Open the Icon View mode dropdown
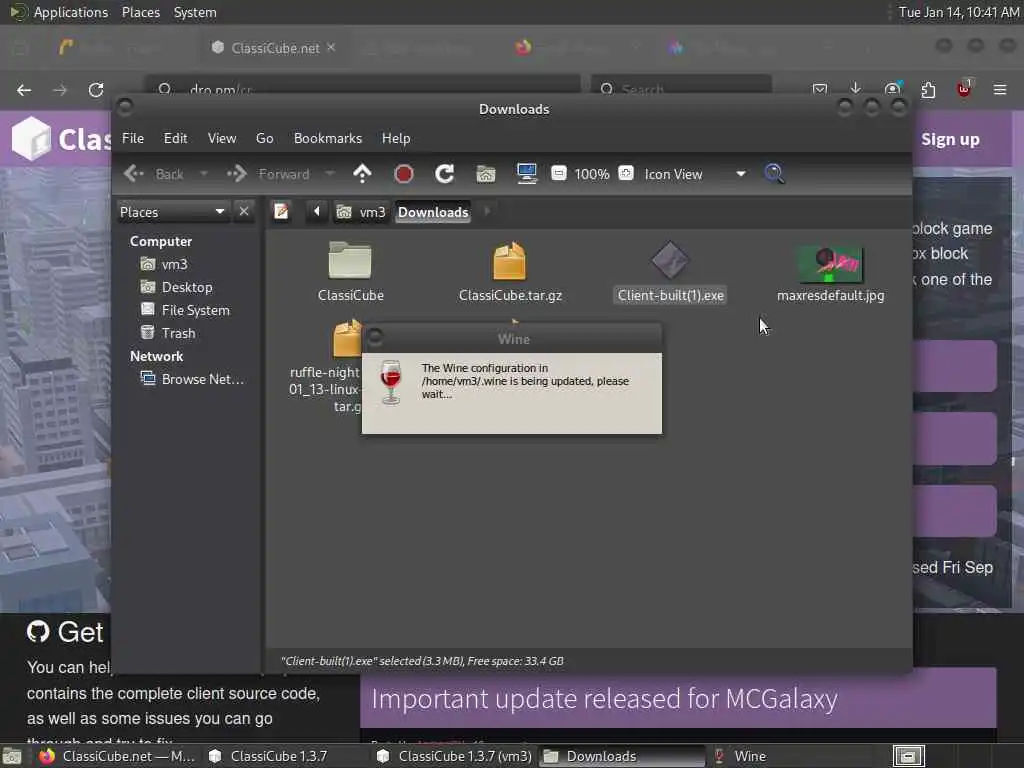Viewport: 1024px width, 768px height. pyautogui.click(x=695, y=174)
